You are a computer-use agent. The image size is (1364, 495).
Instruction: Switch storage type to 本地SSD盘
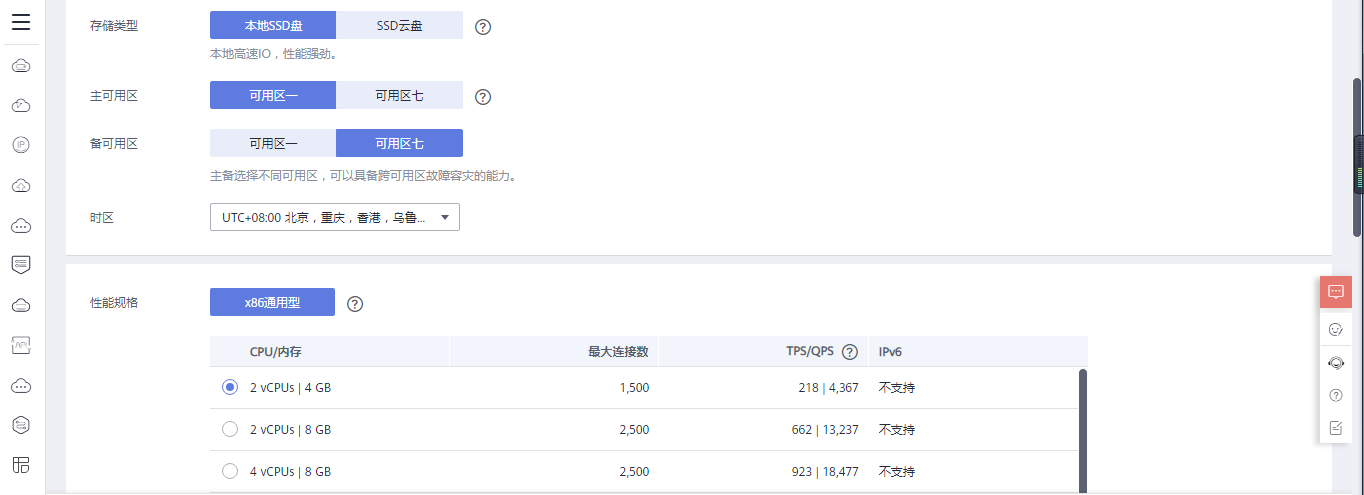click(x=273, y=26)
